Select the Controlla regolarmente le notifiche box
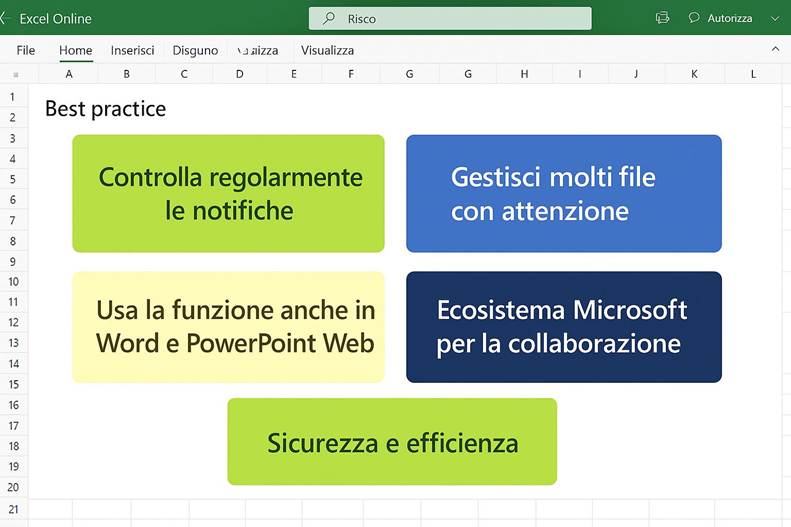The image size is (791, 527). pos(229,194)
